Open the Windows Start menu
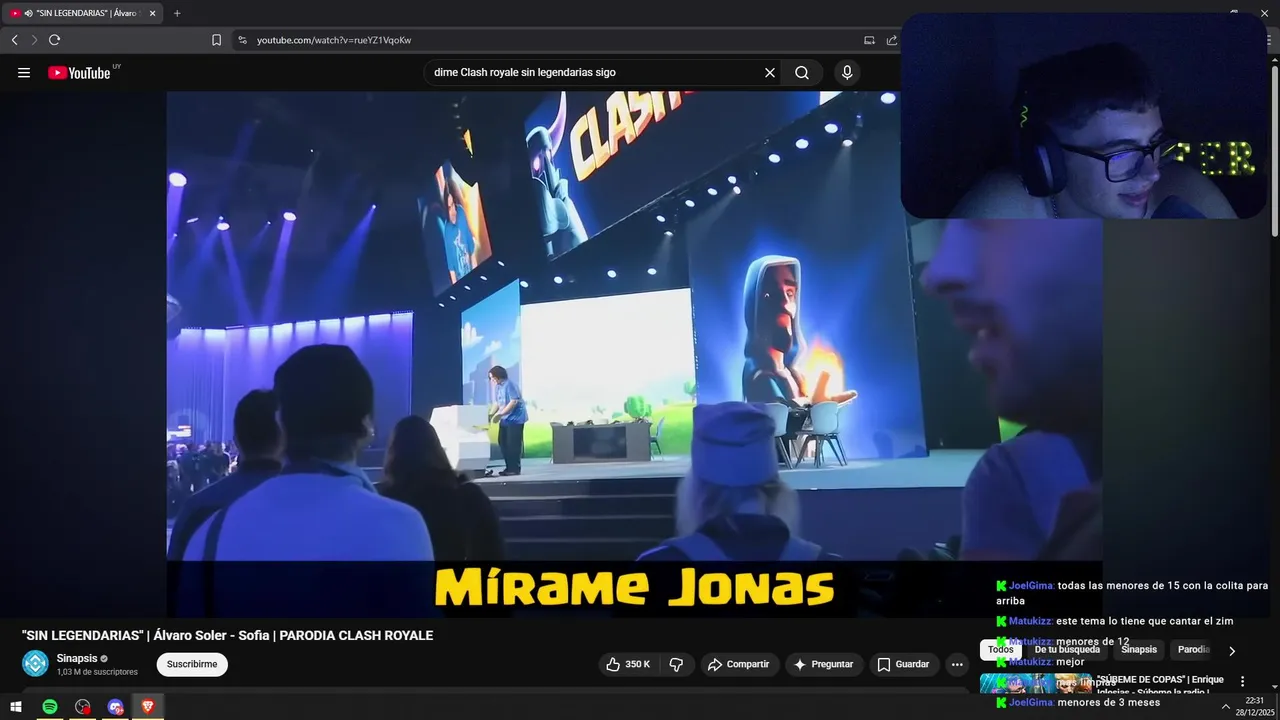Viewport: 1280px width, 720px height. coord(16,707)
